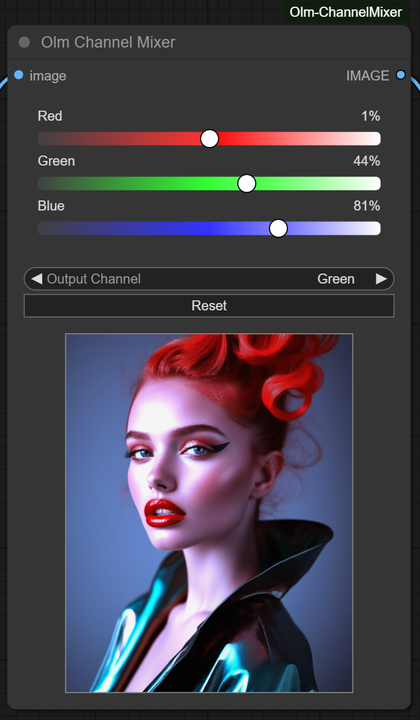
Task: Click the image input label
Action: (48, 76)
